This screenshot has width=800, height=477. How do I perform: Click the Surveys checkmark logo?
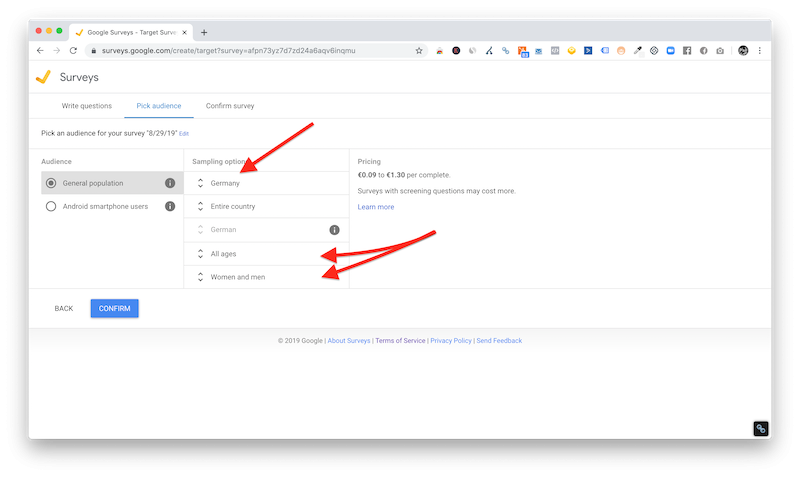[43, 77]
